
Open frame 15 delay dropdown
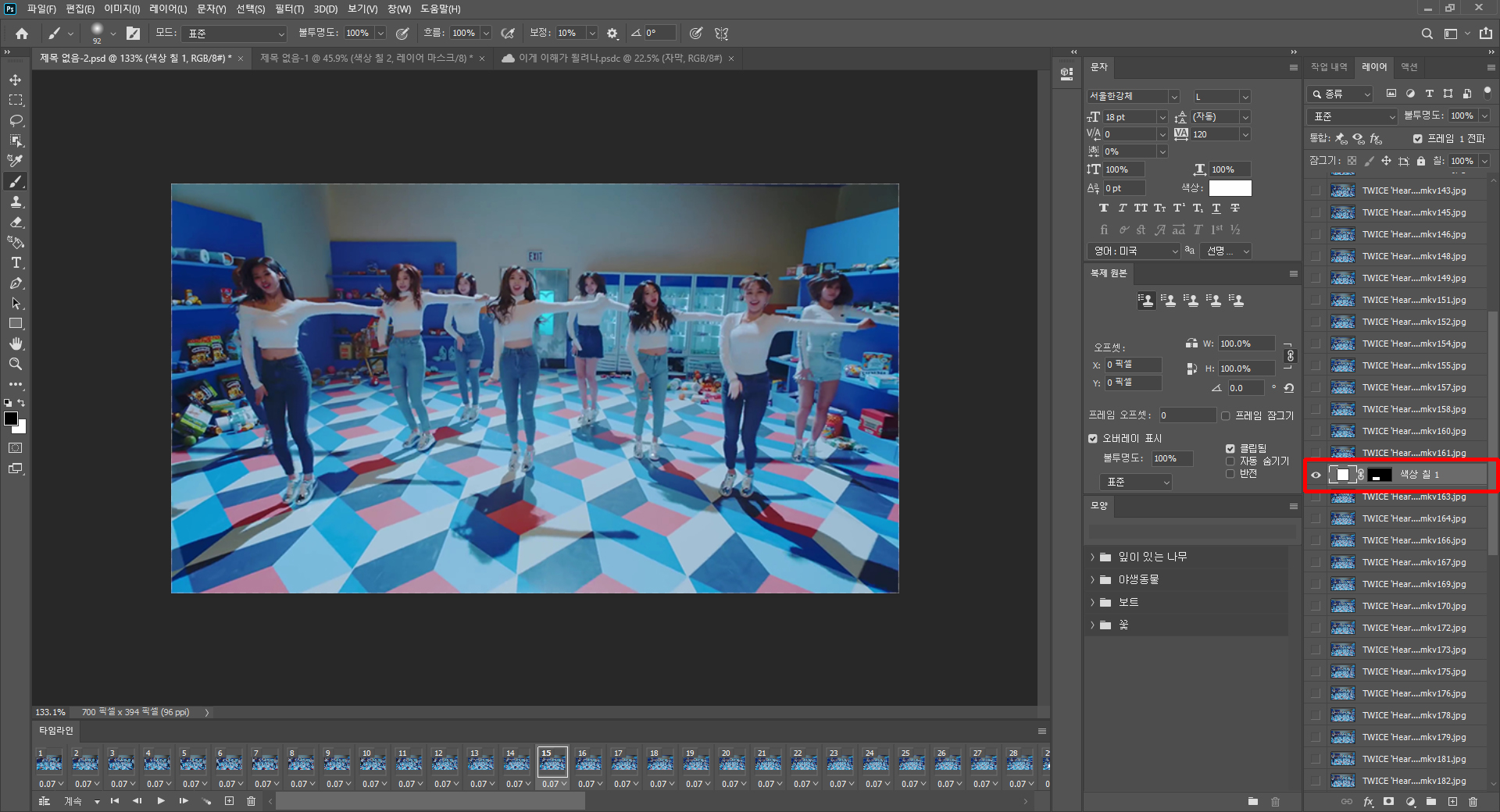click(x=553, y=784)
